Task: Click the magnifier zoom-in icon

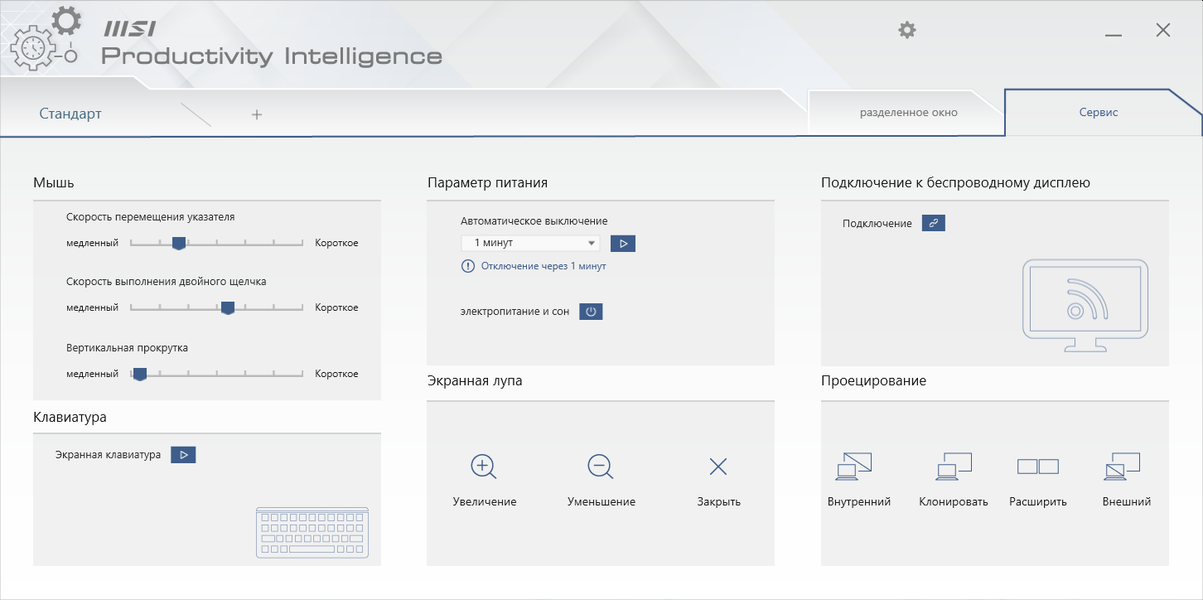Action: (x=484, y=466)
